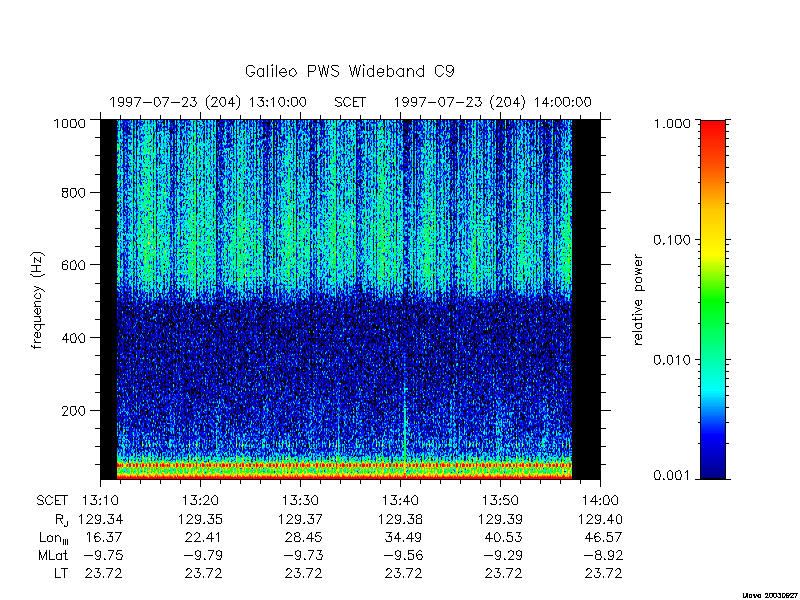Viewport: 800px width, 600px height.
Task: Click the 'SCET' label above the plot
Action: (349, 103)
